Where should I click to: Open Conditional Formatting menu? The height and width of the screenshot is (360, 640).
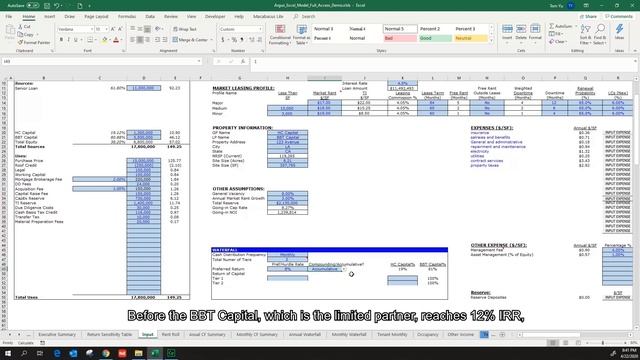[x=280, y=35]
